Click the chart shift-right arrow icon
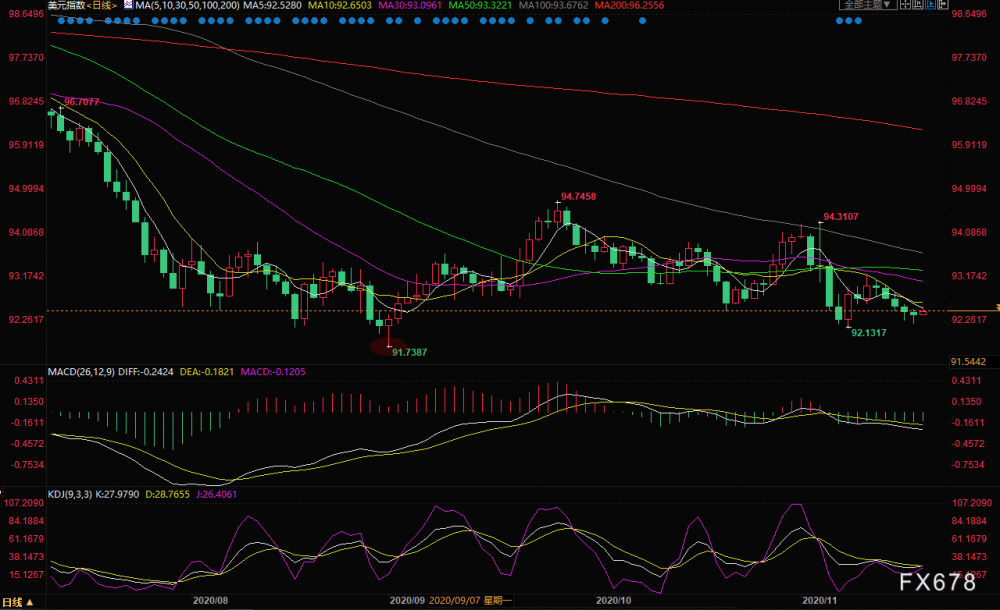The image size is (1000, 610). point(943,4)
